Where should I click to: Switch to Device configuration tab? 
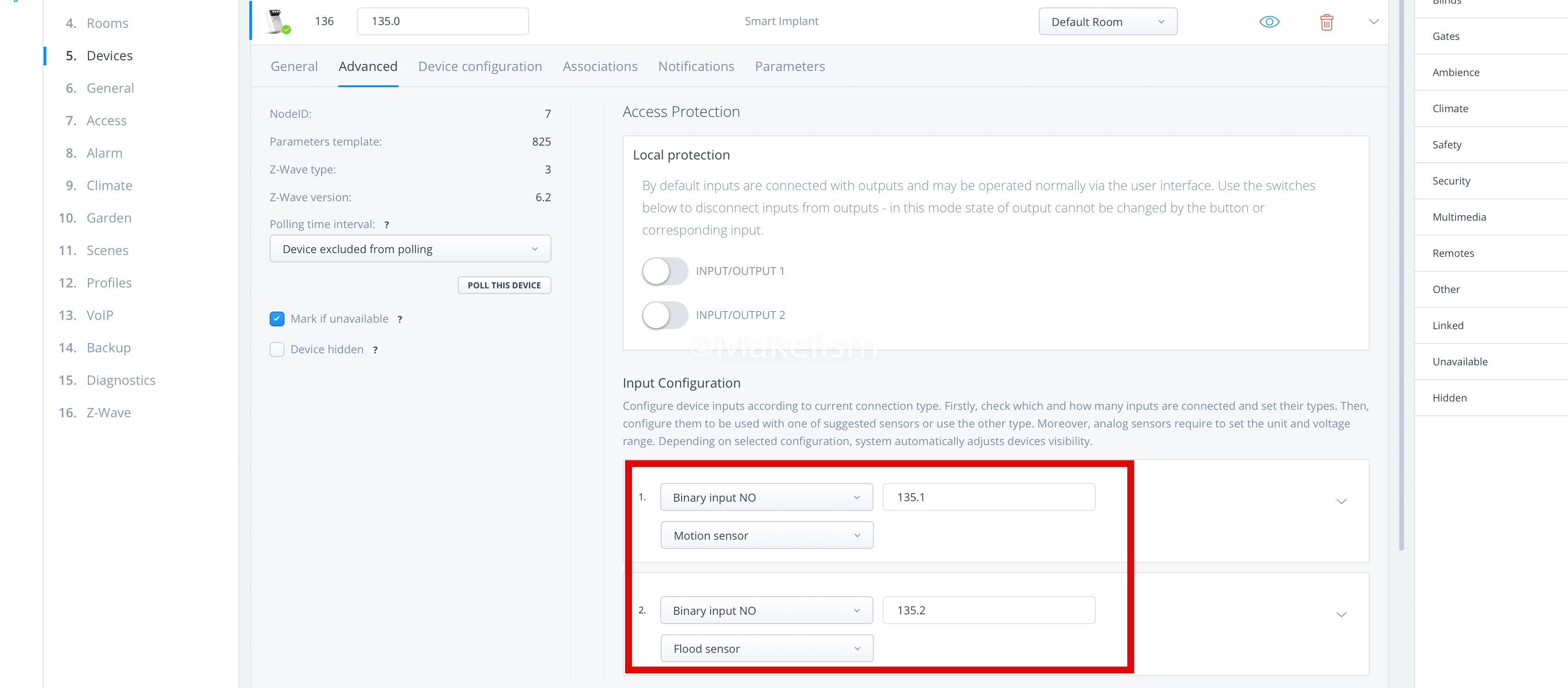480,66
